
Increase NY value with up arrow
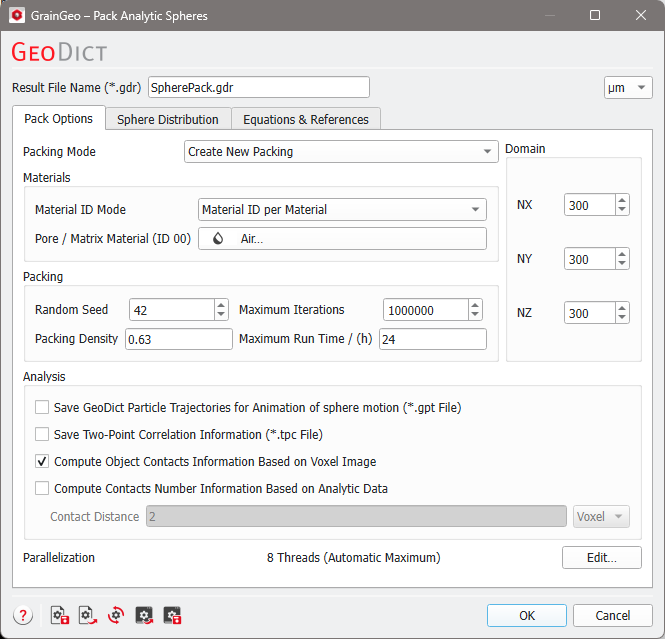coord(622,254)
